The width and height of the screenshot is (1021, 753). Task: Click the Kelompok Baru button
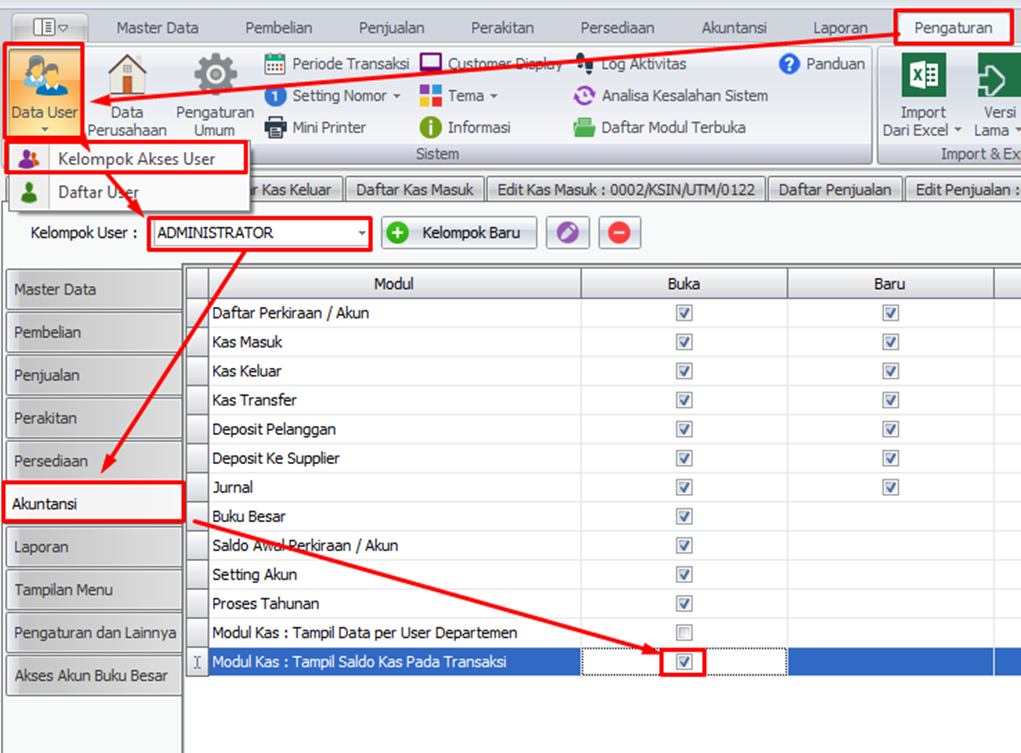coord(459,233)
